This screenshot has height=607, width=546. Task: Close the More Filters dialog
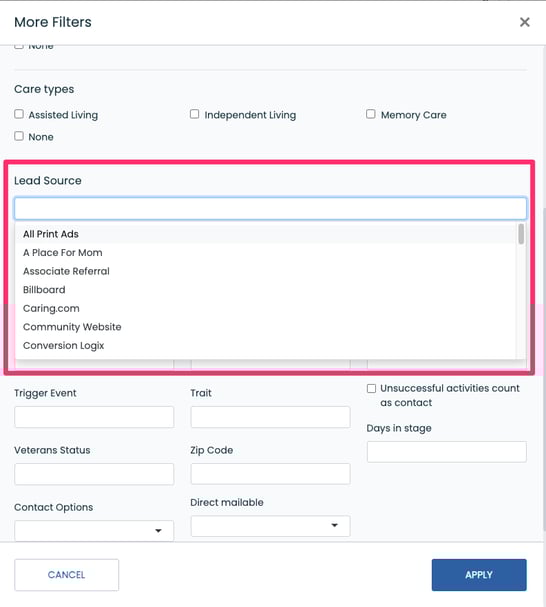pyautogui.click(x=524, y=22)
